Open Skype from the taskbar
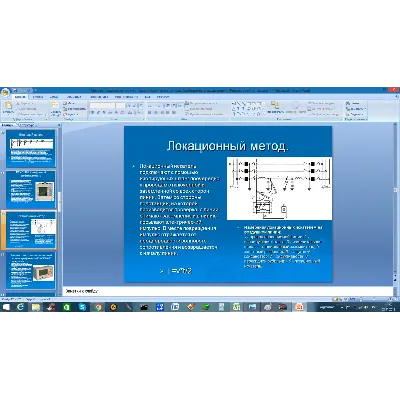 coord(82,307)
